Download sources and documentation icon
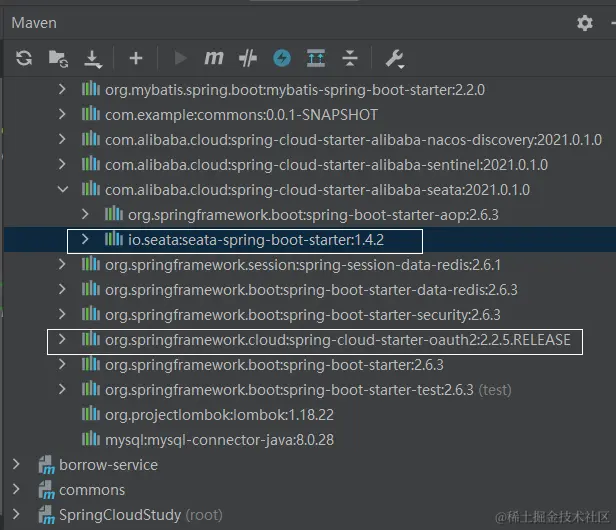This screenshot has height=530, width=616. coord(93,59)
